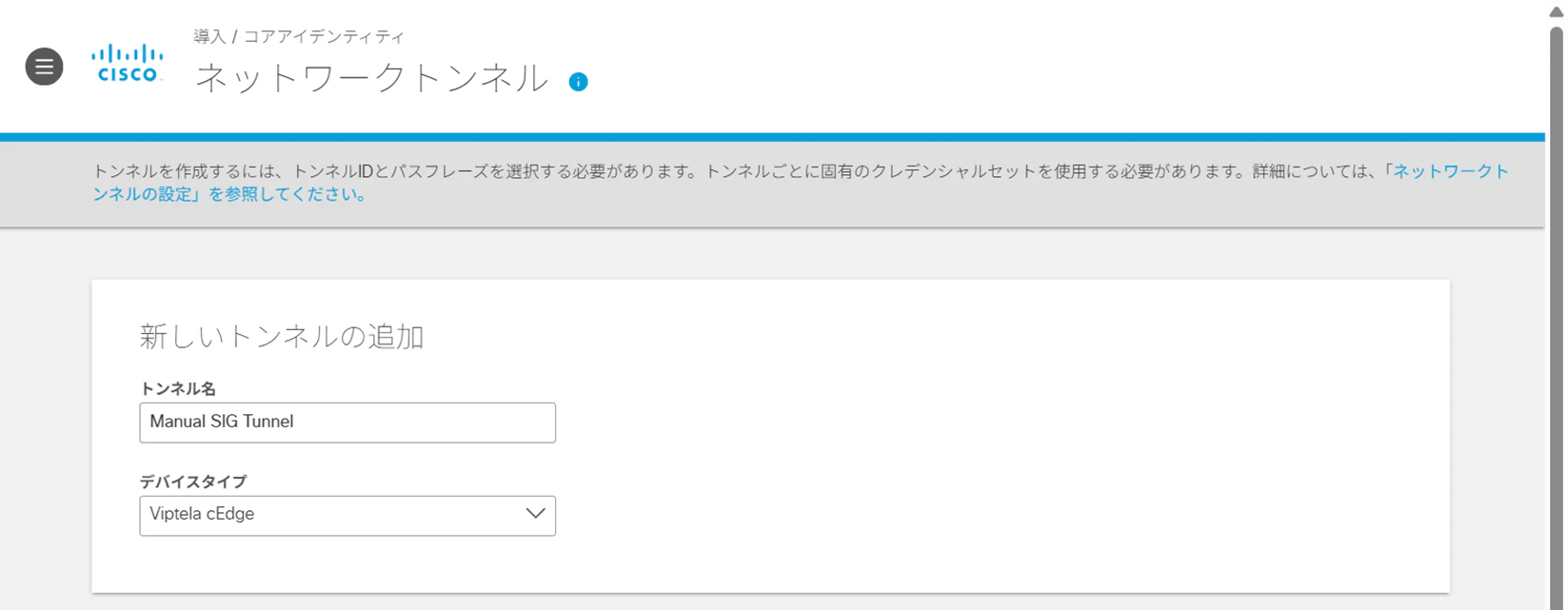This screenshot has height=610, width=1568.
Task: Open the ネットワークトンネルの設定 link
Action: 800,183
